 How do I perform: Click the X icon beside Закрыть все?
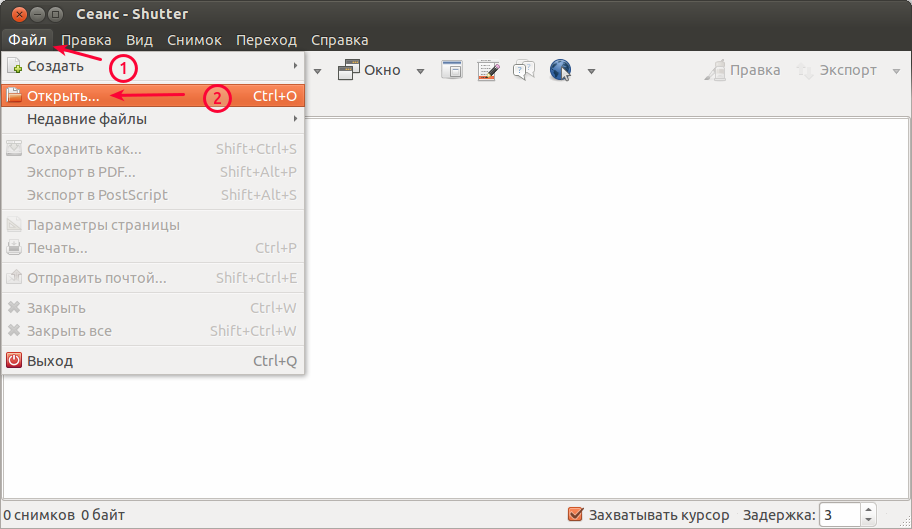14,331
